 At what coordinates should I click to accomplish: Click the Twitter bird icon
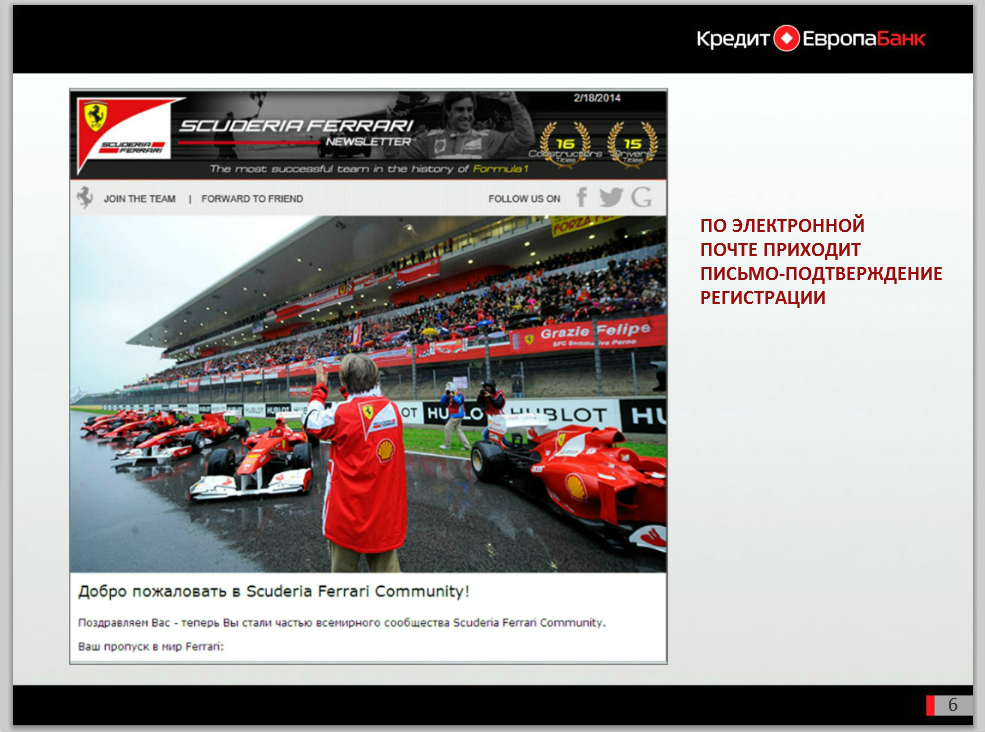point(611,197)
